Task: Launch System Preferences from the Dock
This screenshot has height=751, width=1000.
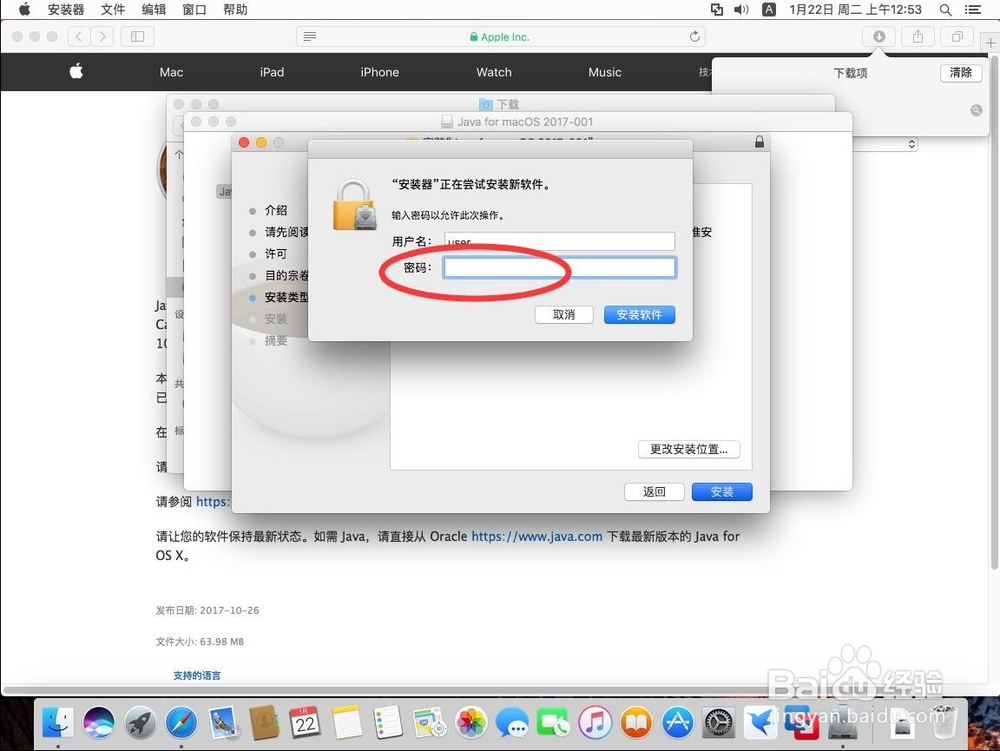Action: tap(716, 722)
